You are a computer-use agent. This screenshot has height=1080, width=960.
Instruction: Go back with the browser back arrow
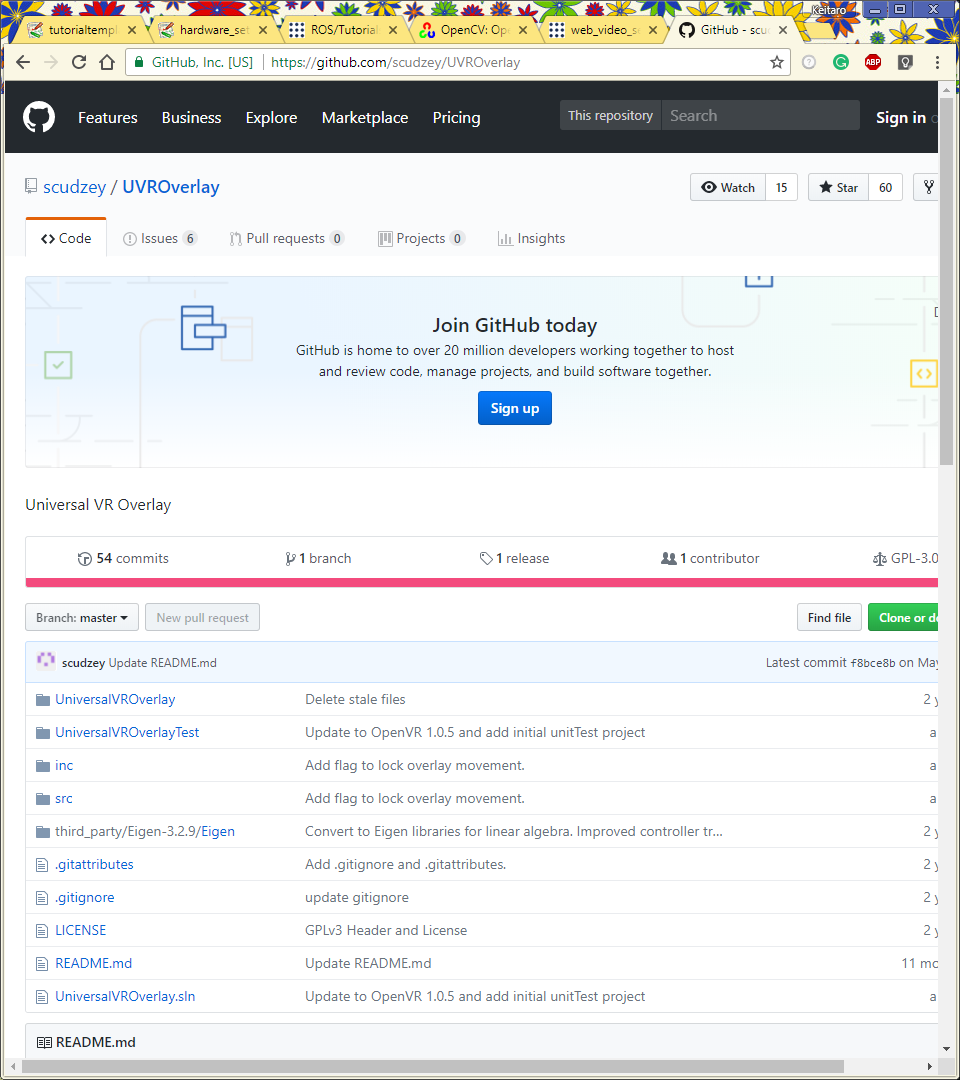[23, 62]
